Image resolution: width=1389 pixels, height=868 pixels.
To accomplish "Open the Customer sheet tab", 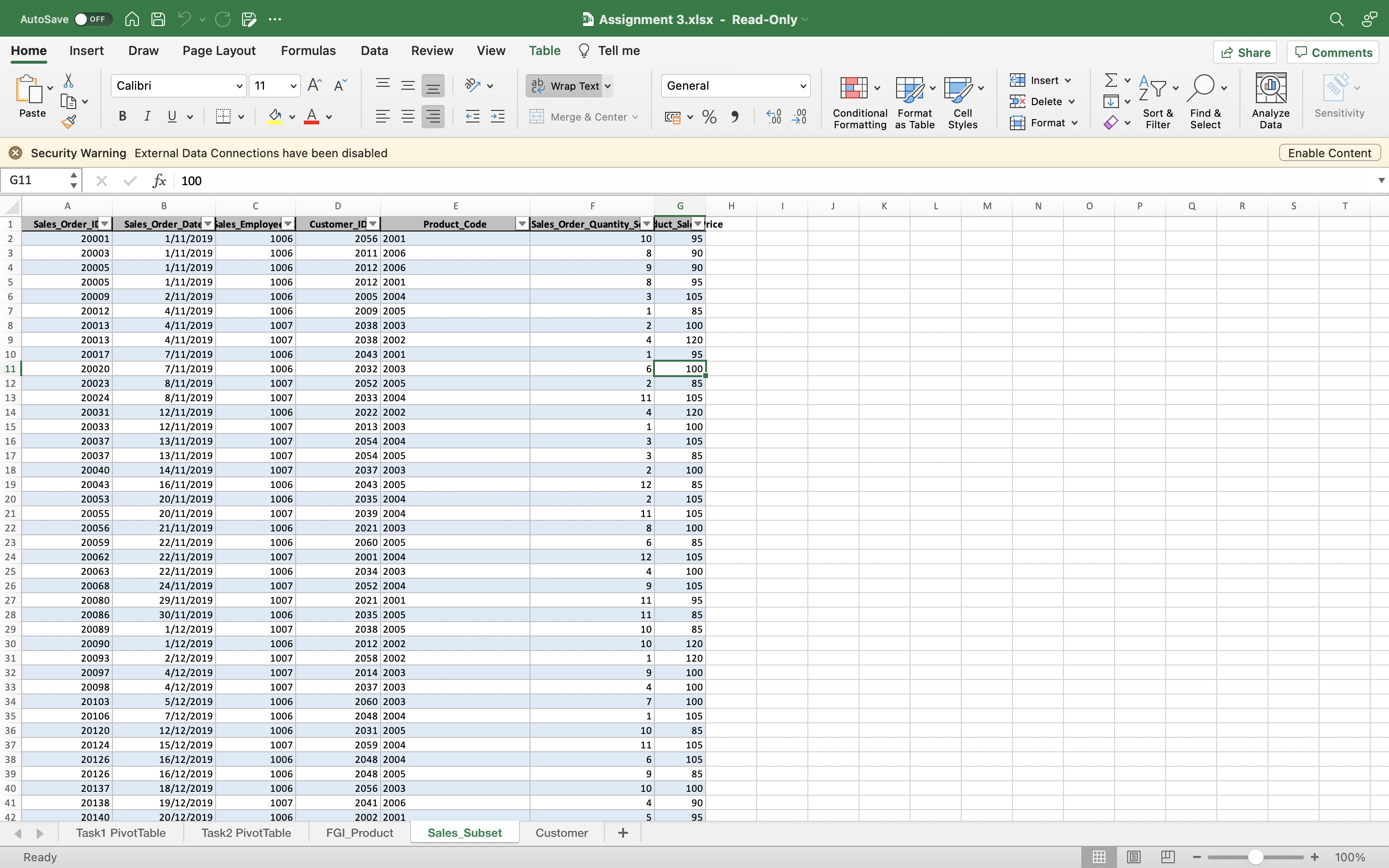I will point(561,832).
